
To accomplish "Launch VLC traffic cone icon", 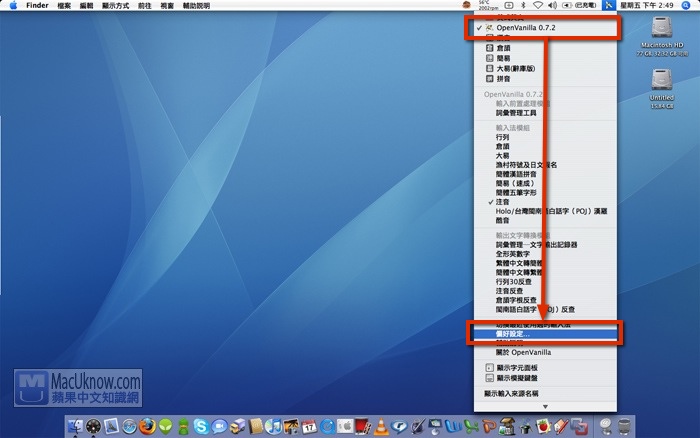I will point(381,427).
